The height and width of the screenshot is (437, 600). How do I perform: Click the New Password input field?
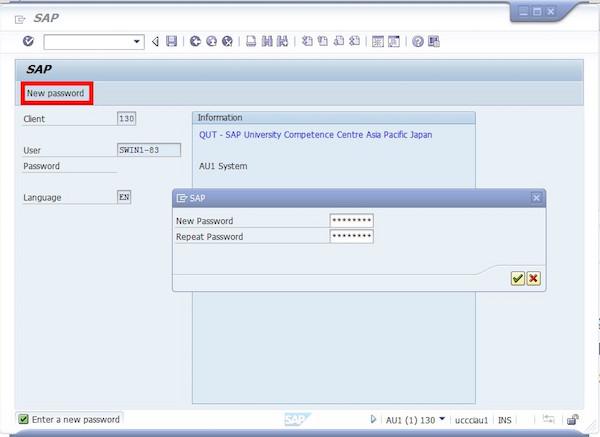351,220
